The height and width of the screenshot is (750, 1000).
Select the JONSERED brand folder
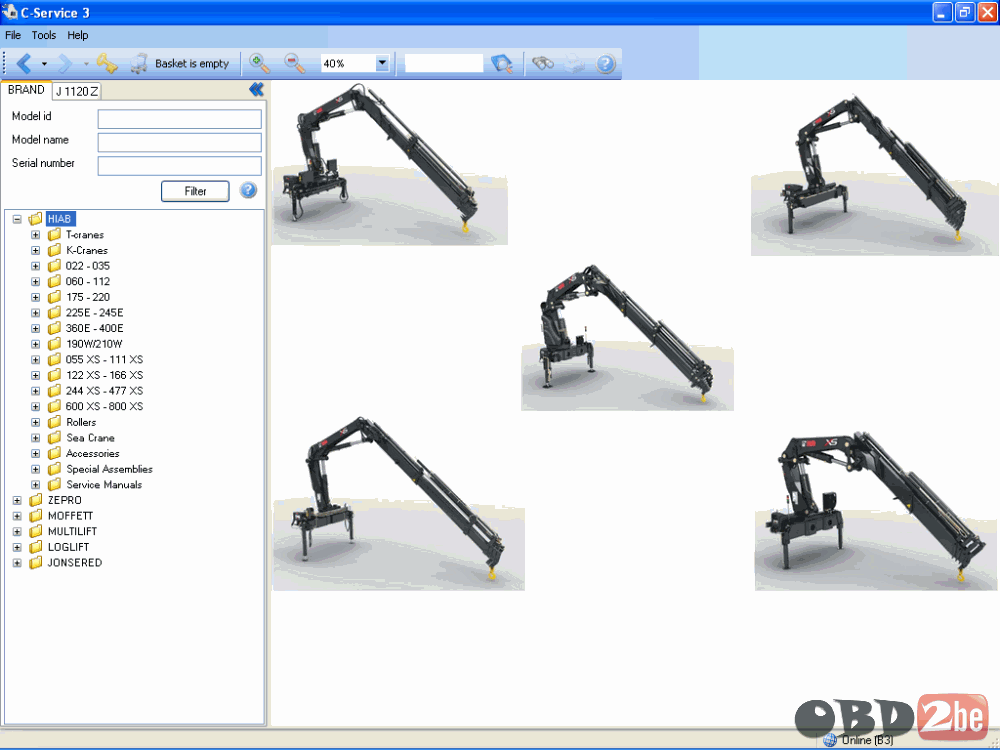[75, 562]
